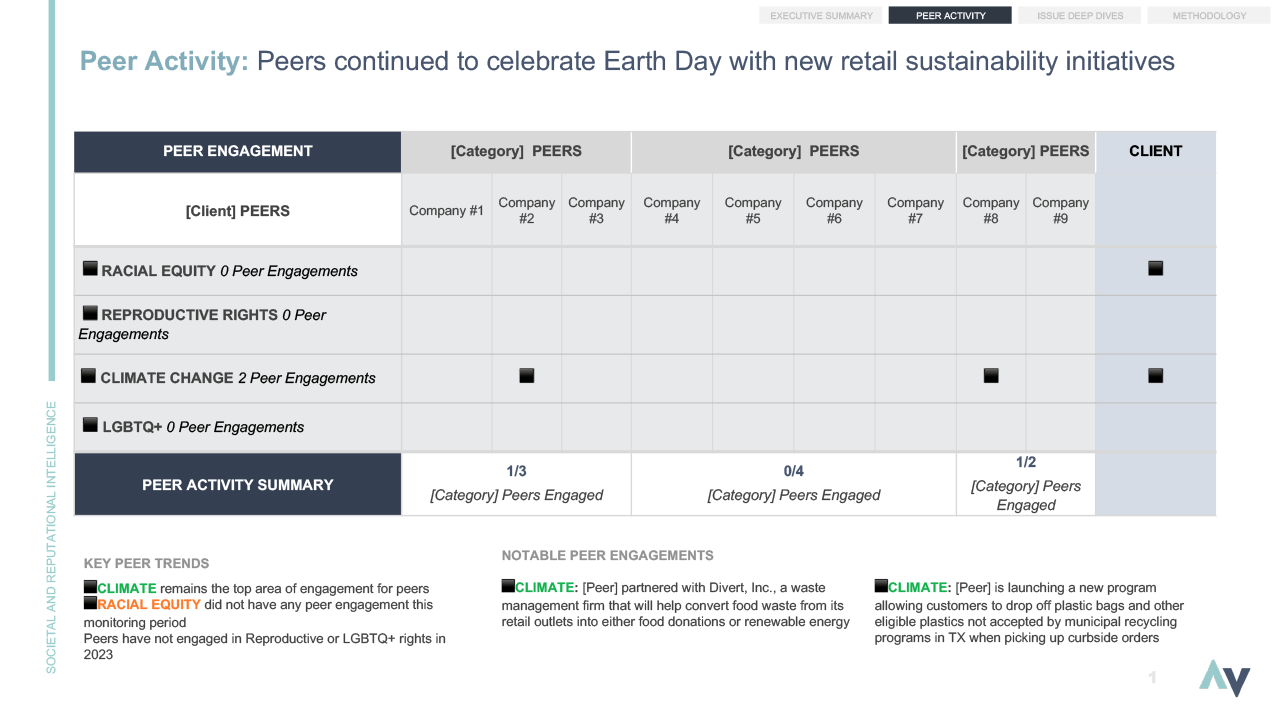Click the slide title 'Peer Activity:'
1280x720 pixels.
point(165,61)
